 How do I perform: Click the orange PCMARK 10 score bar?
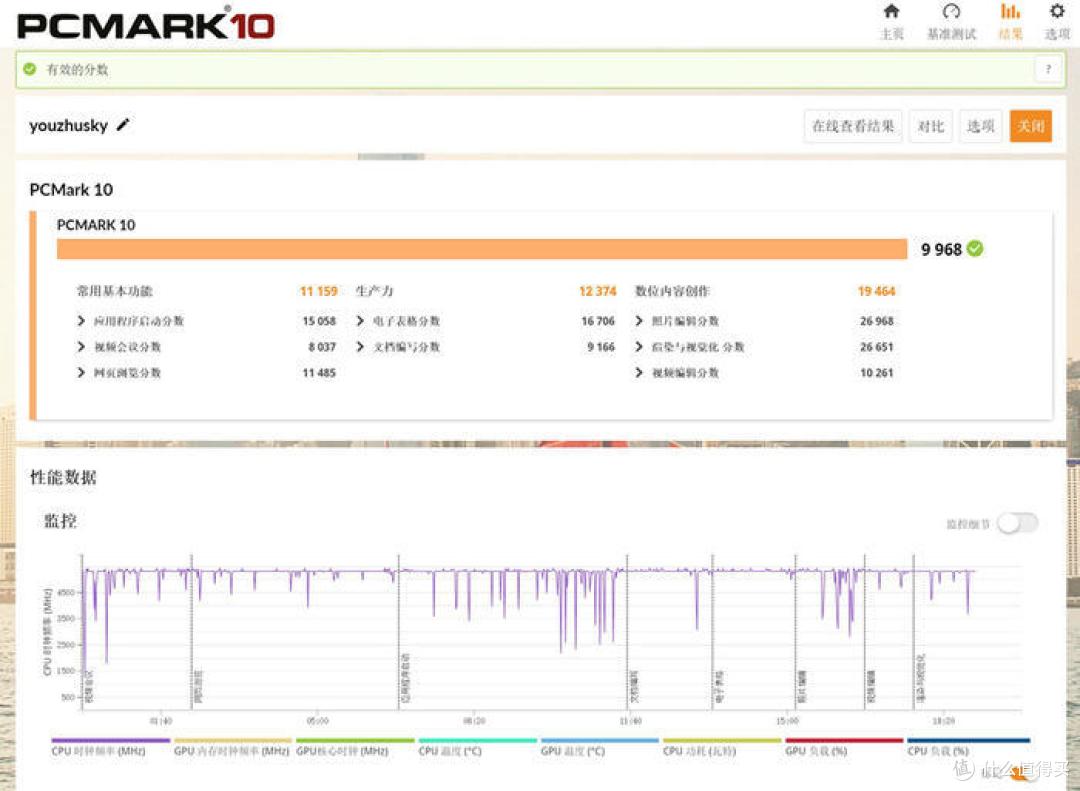pyautogui.click(x=481, y=249)
